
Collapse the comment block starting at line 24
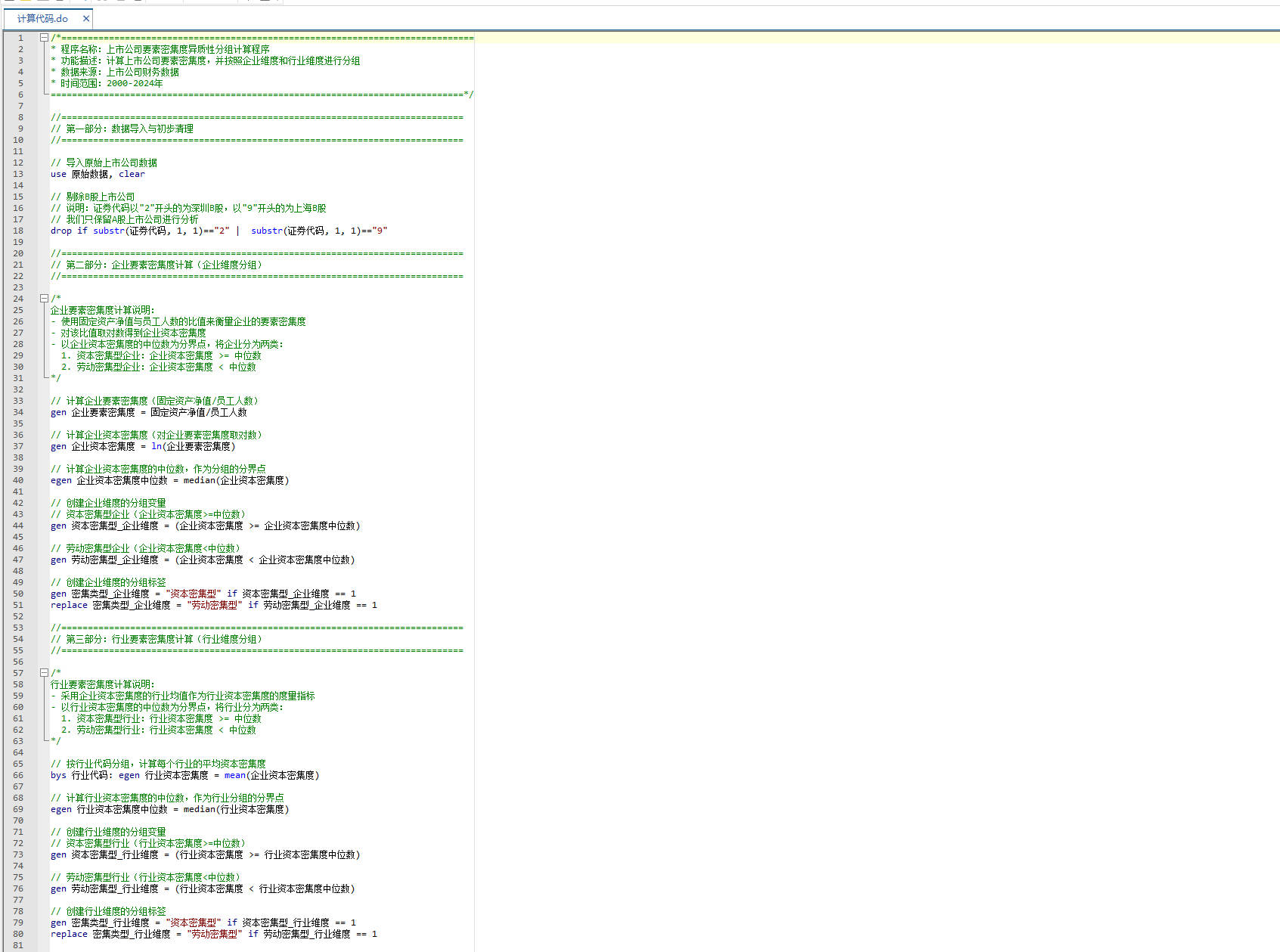(x=45, y=299)
